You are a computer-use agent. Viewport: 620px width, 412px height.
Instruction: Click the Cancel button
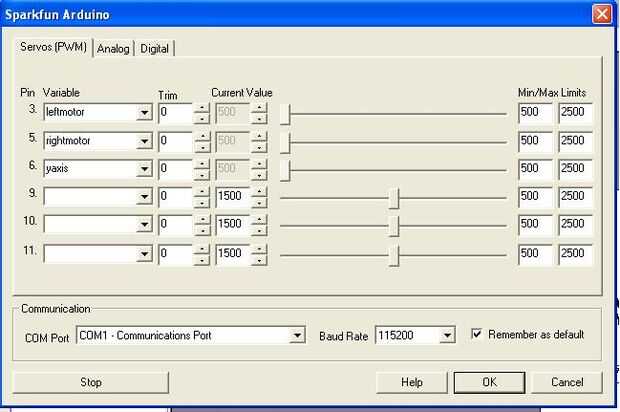(567, 382)
